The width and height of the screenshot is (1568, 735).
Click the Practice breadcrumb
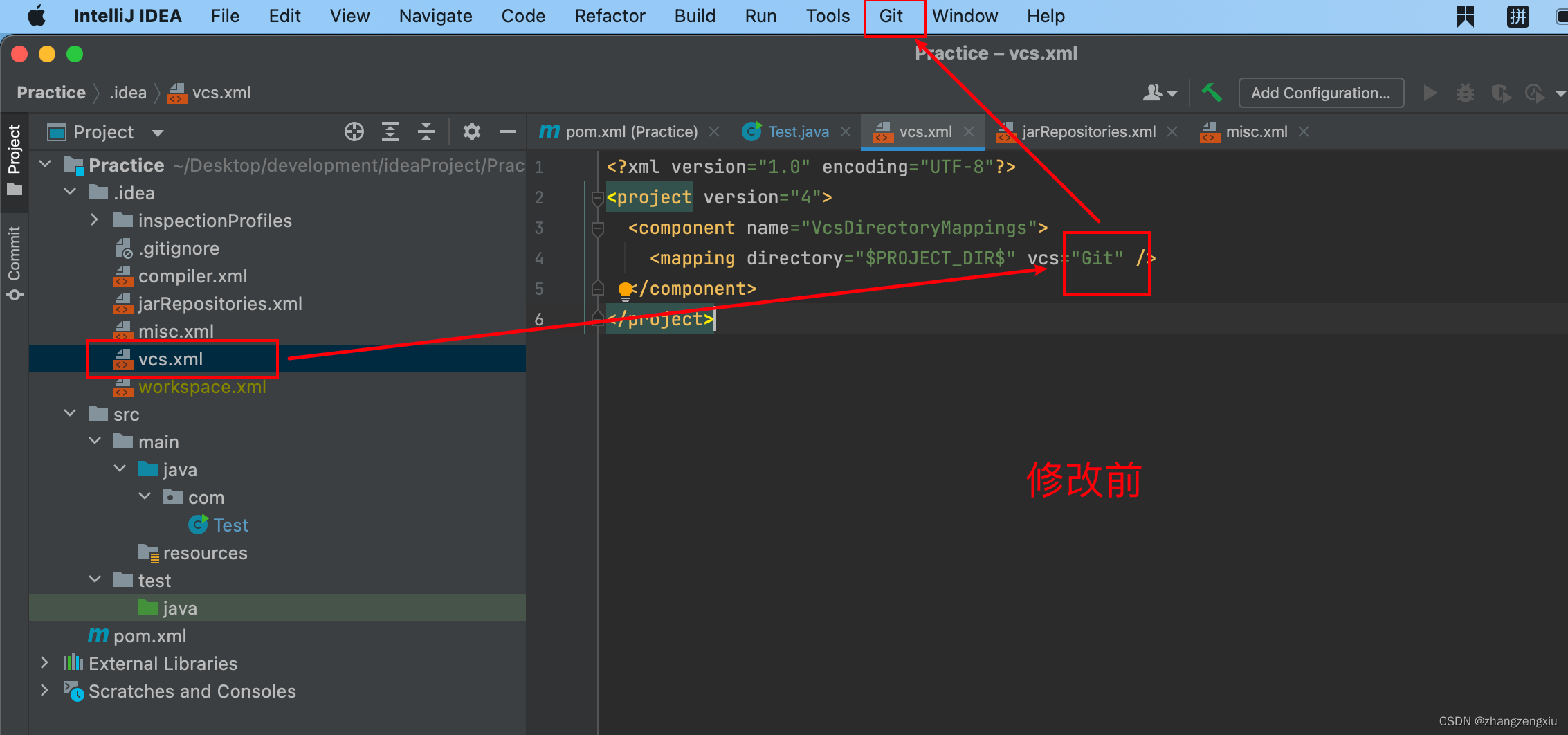coord(51,93)
